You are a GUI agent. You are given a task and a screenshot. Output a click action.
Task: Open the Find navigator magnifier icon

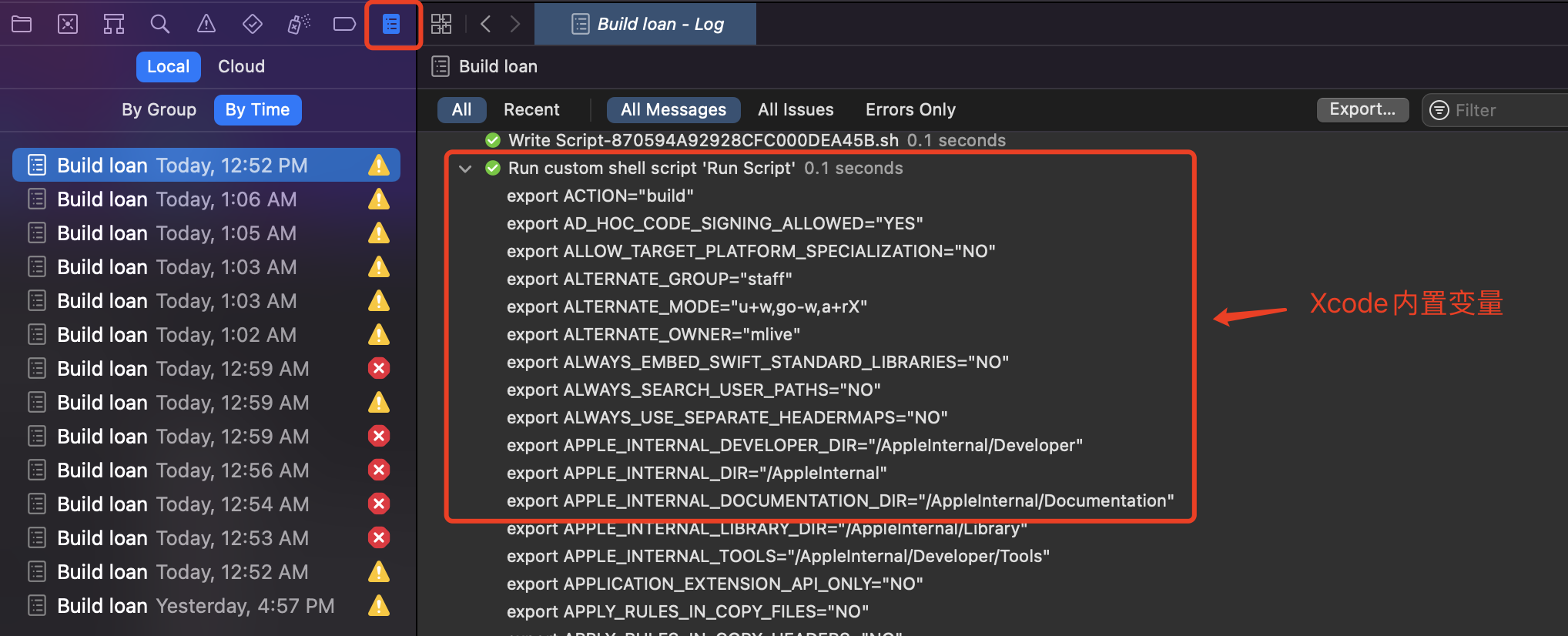coord(160,24)
